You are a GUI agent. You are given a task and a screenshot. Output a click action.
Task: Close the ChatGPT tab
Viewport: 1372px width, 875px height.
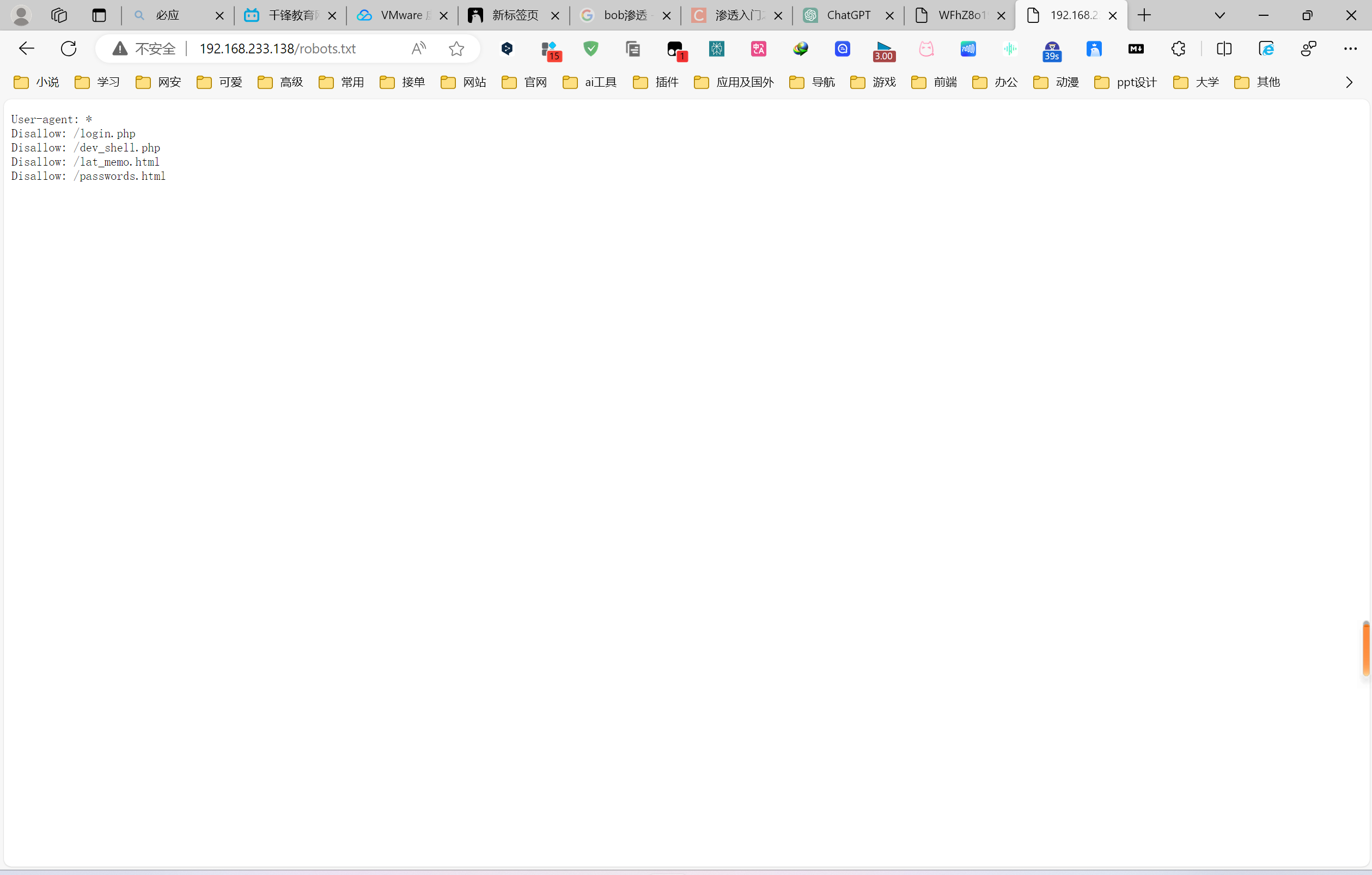[x=889, y=16]
